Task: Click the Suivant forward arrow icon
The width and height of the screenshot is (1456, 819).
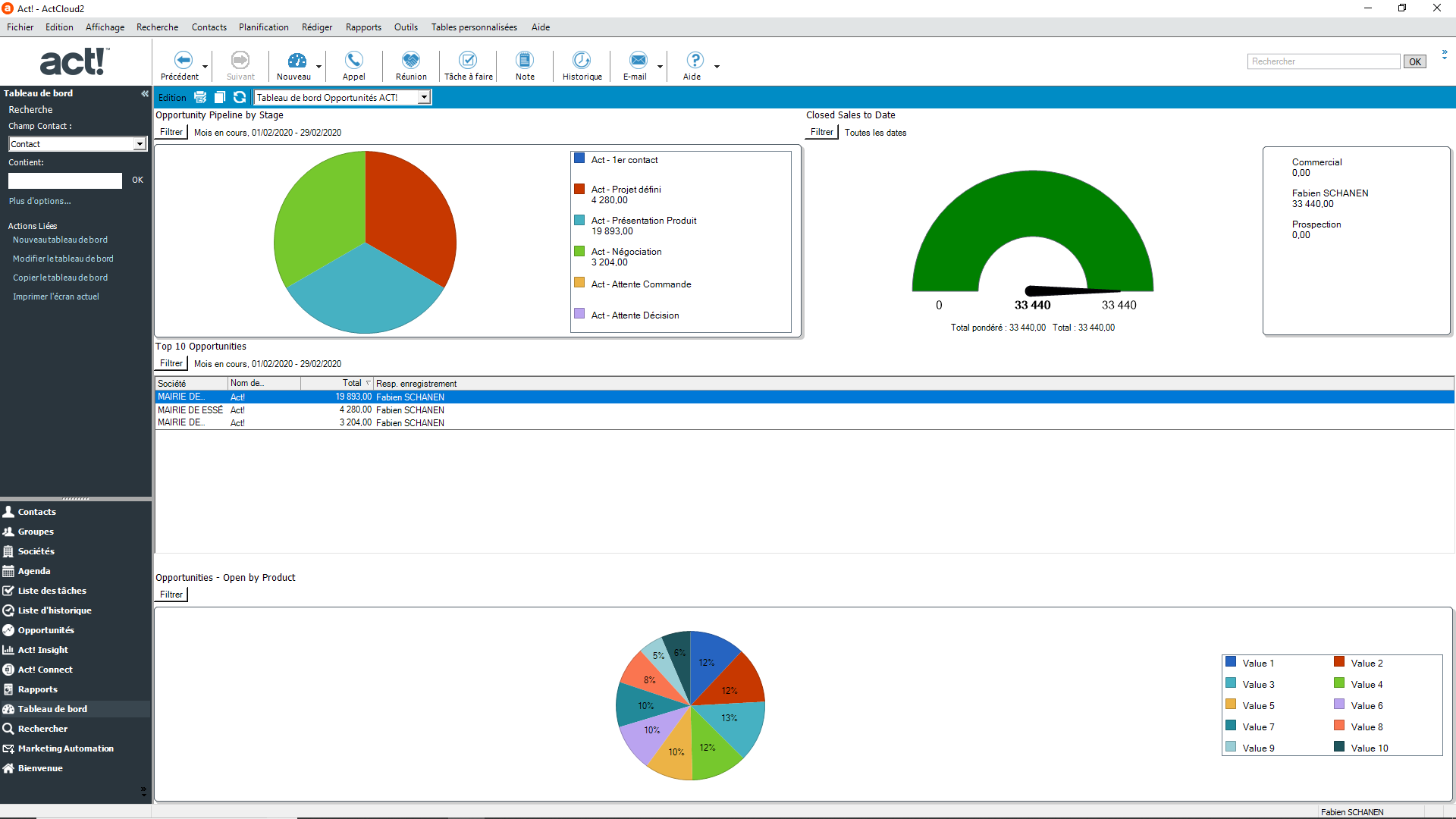Action: [240, 60]
